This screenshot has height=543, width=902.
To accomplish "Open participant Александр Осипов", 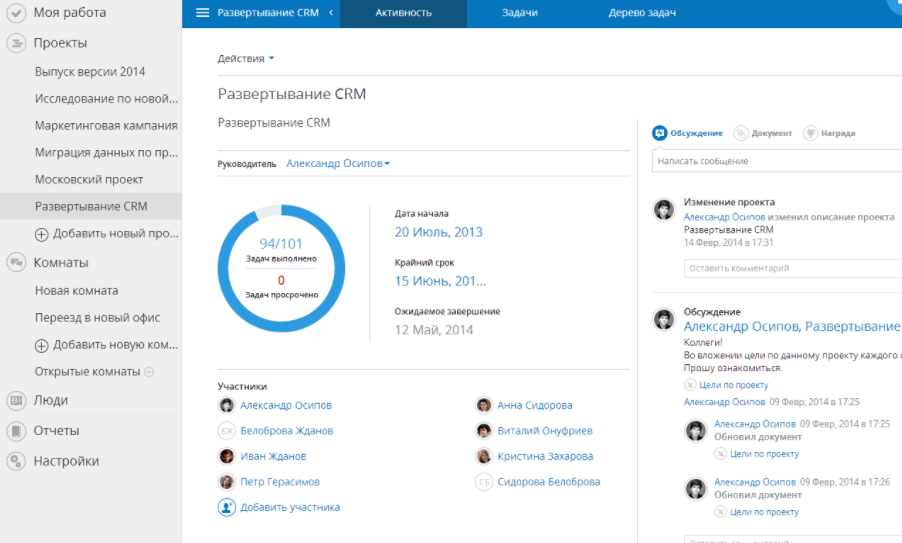I will [286, 406].
